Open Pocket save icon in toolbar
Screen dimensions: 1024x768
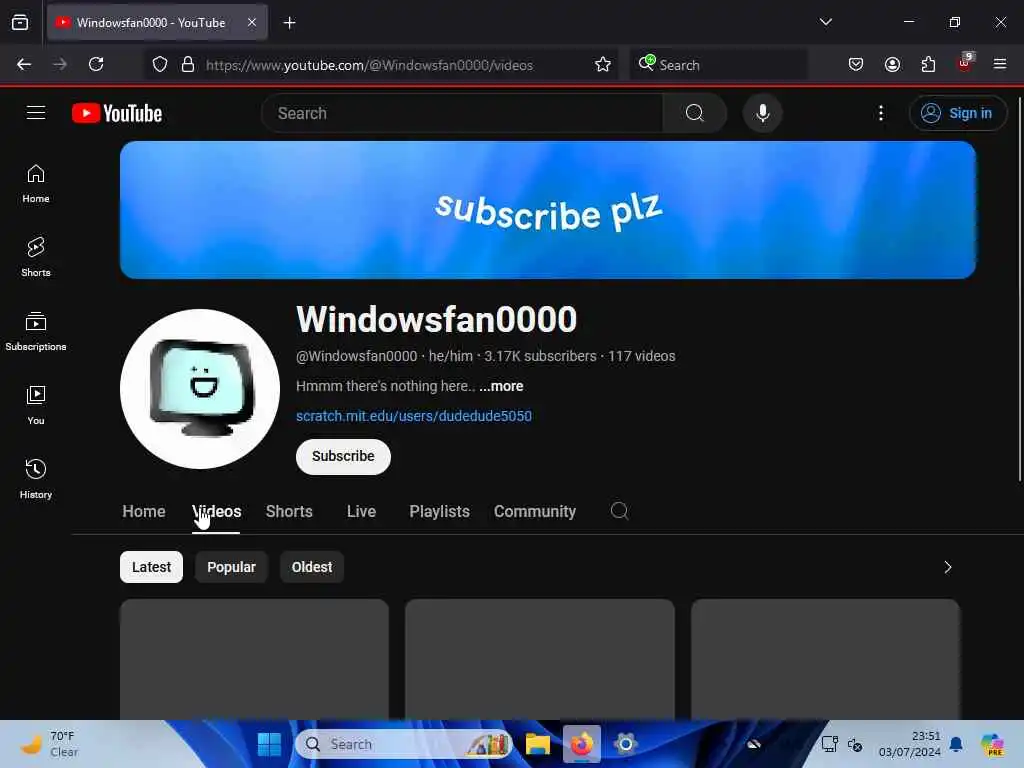pyautogui.click(x=856, y=64)
